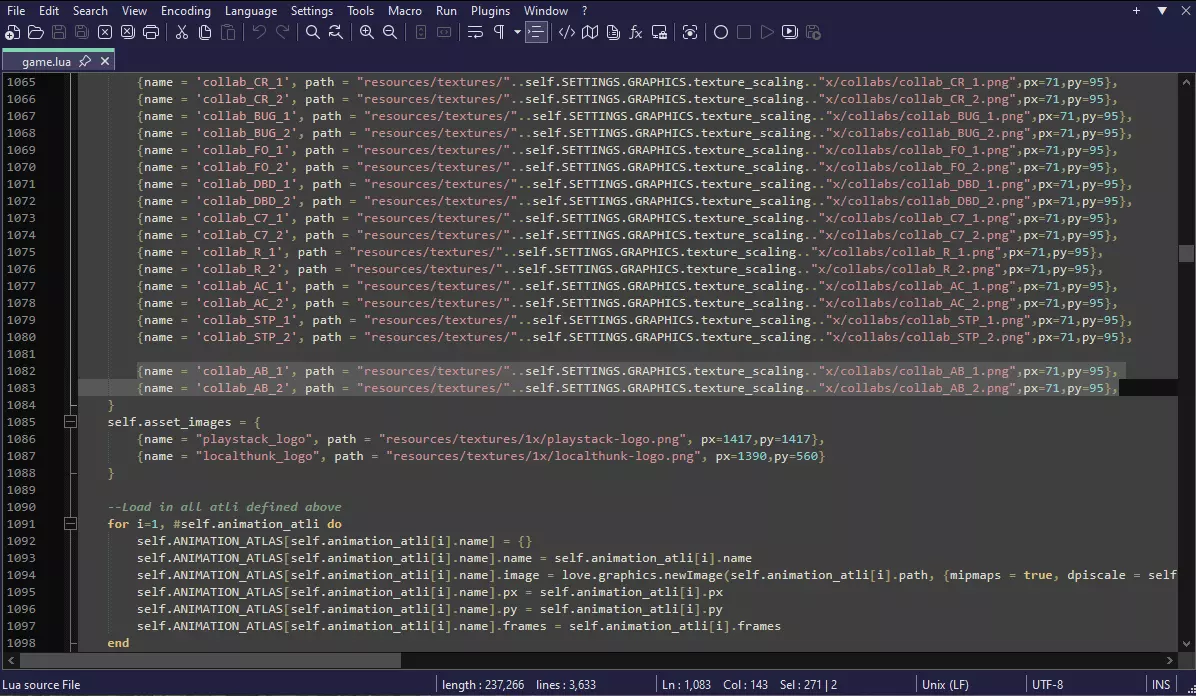Create a new file with toolbar icon

coord(12,32)
